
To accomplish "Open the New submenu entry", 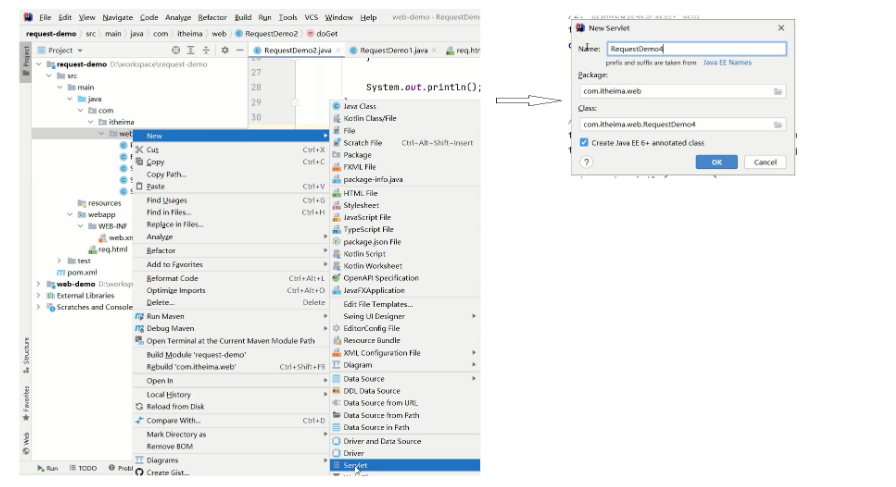I will click(x=231, y=136).
